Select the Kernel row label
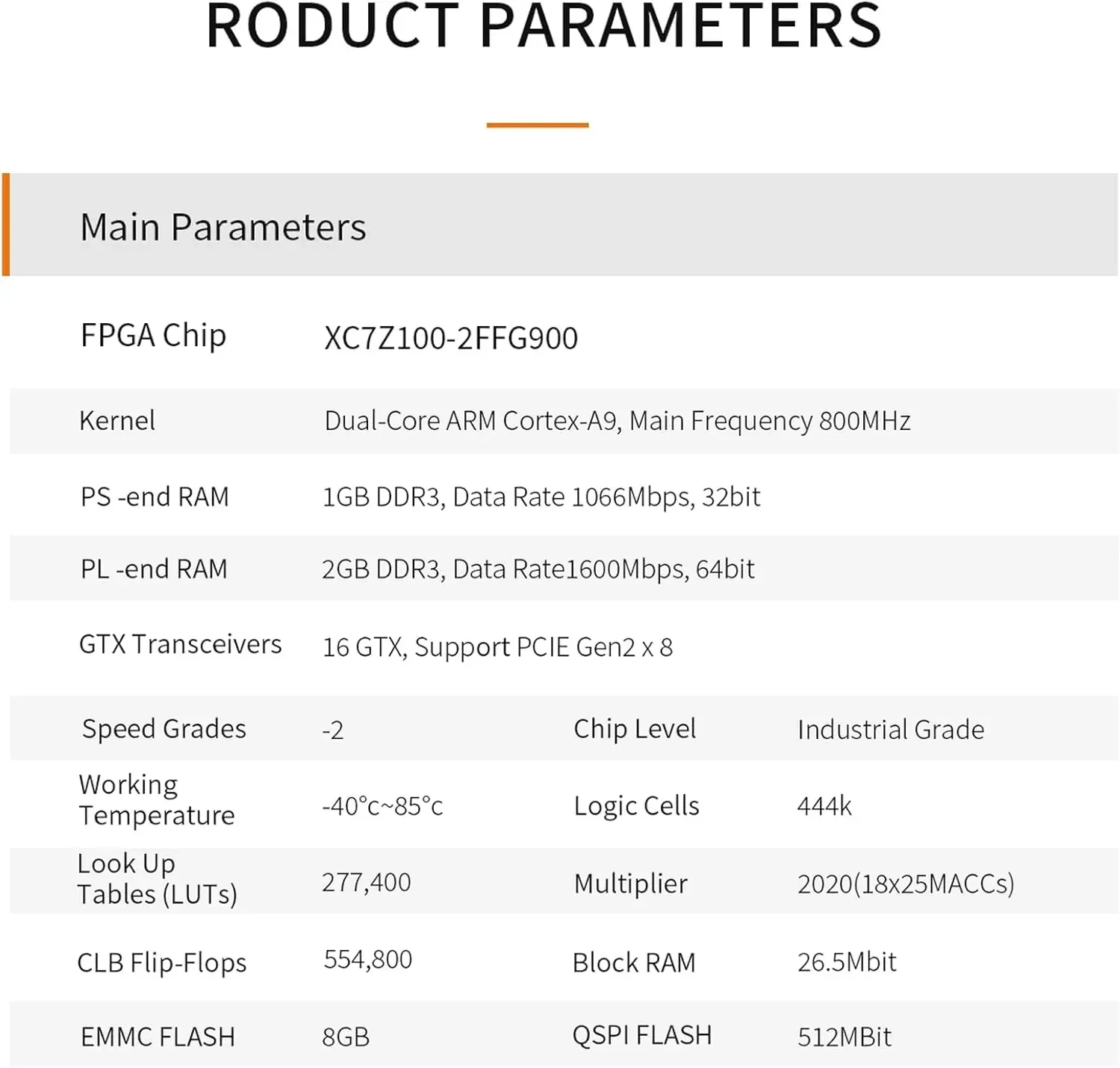Viewport: 1120px width, 1068px height. [117, 421]
